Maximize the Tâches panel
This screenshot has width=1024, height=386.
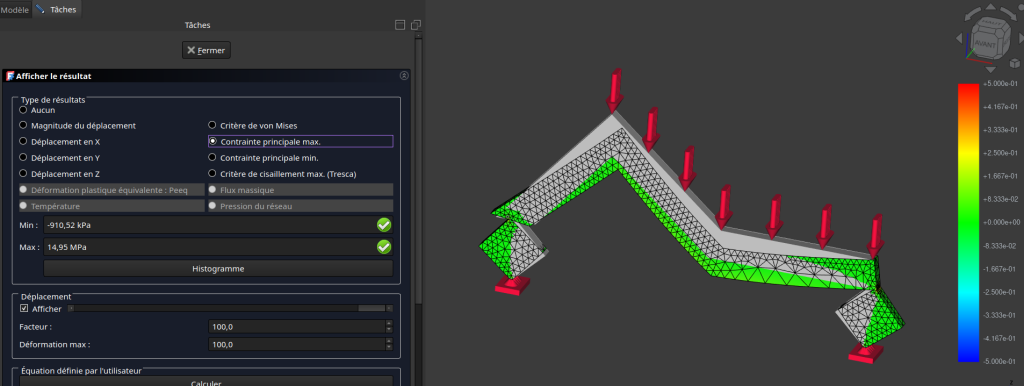[400, 25]
